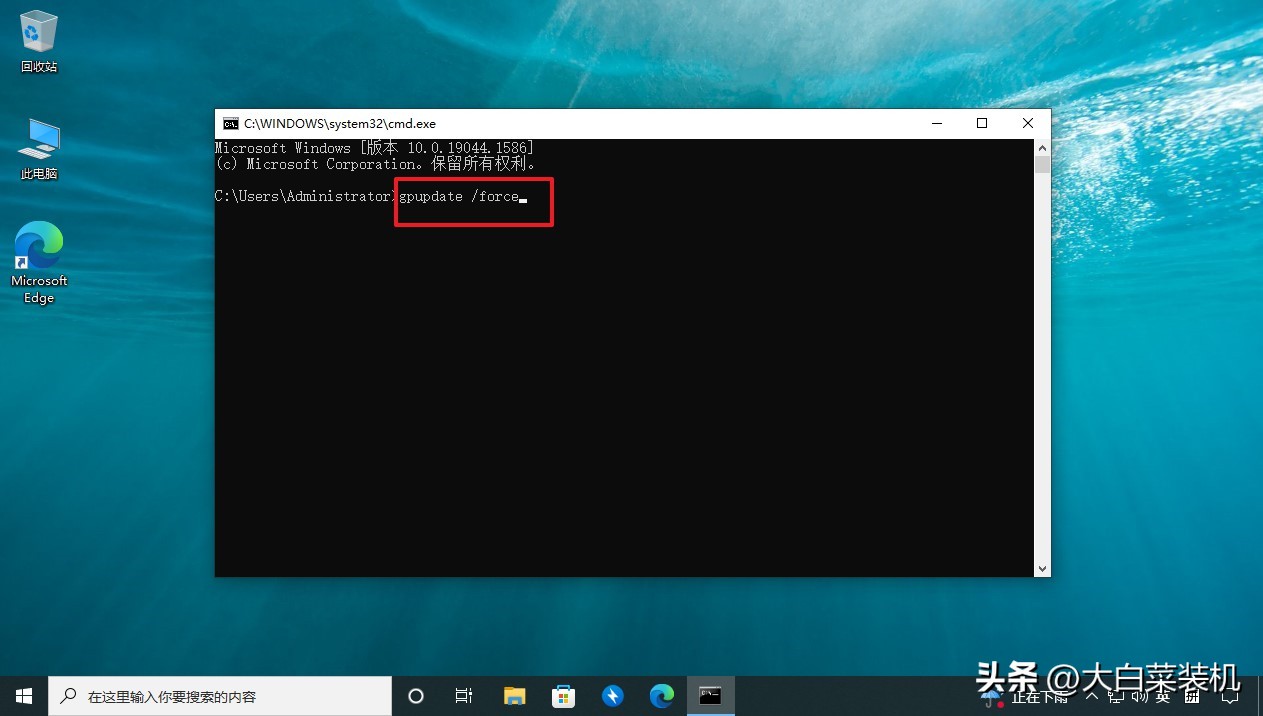Open Task View from the taskbar
This screenshot has width=1263, height=716.
pos(464,696)
